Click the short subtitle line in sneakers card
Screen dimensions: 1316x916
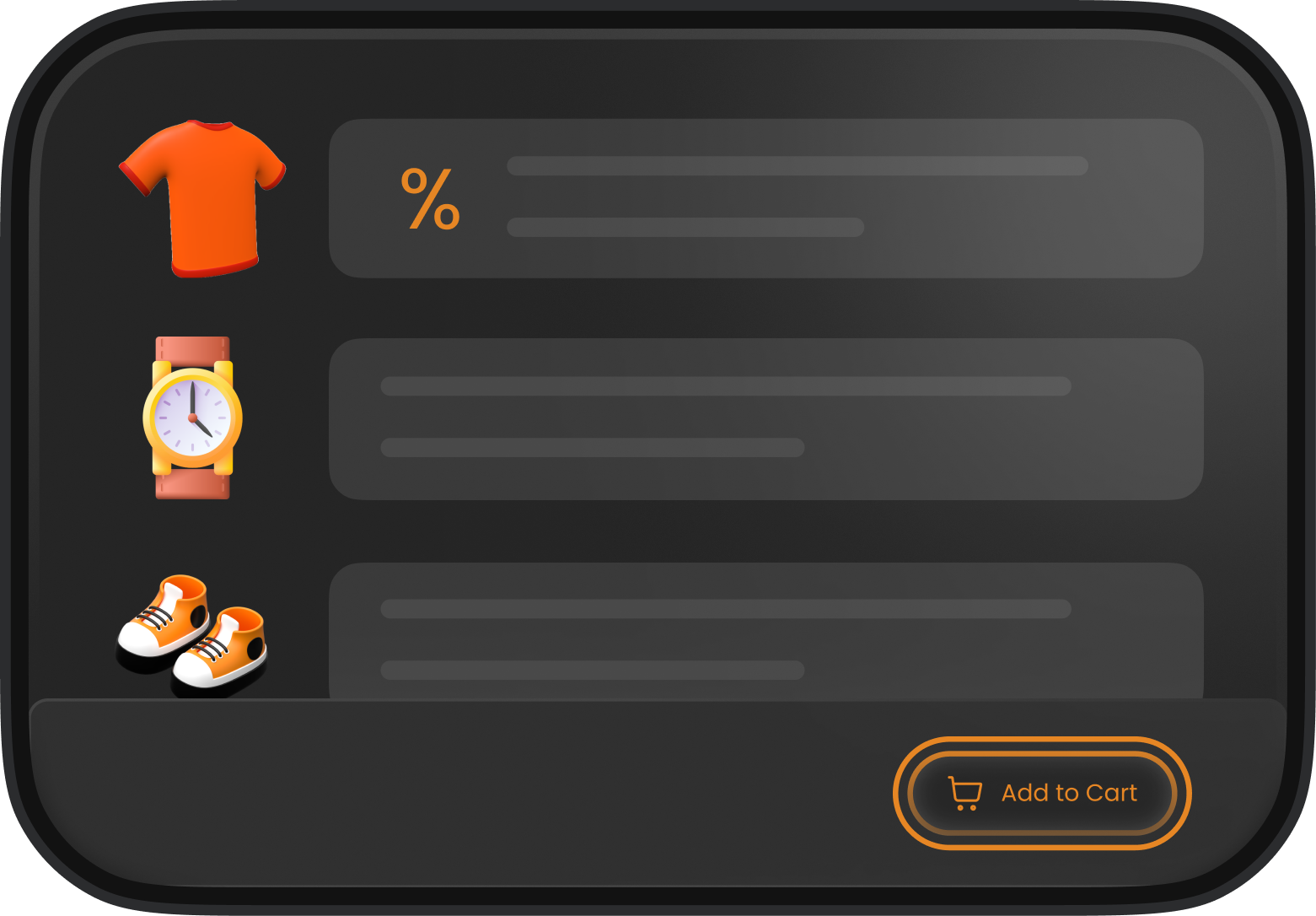[x=593, y=671]
